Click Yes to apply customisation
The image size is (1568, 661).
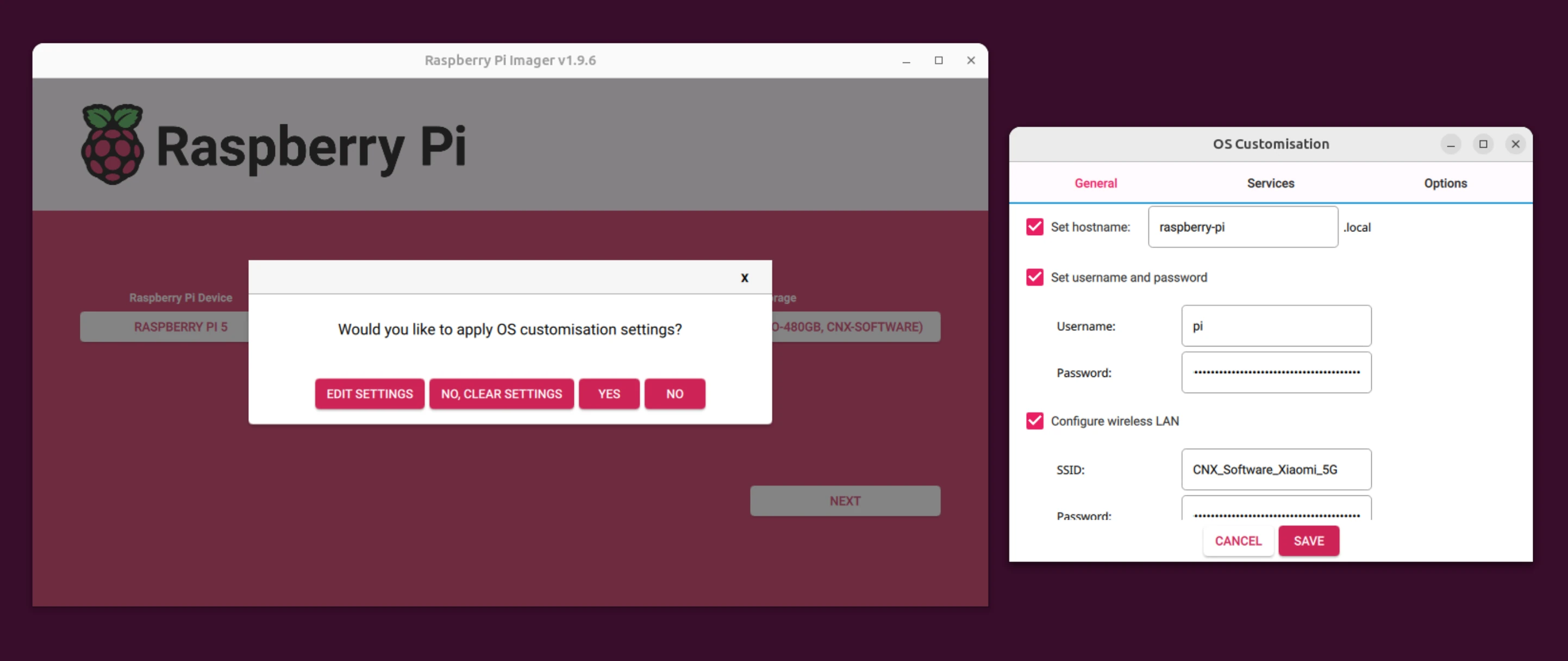(x=609, y=394)
